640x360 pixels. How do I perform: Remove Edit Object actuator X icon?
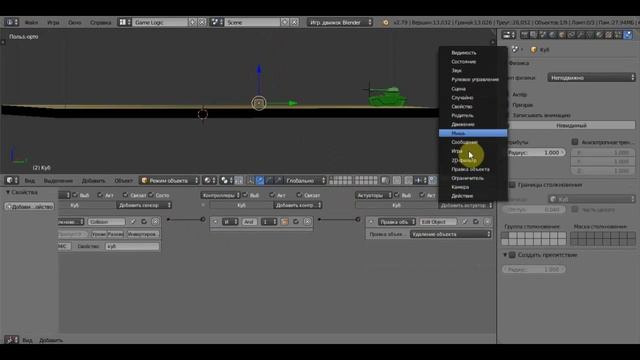[487, 222]
